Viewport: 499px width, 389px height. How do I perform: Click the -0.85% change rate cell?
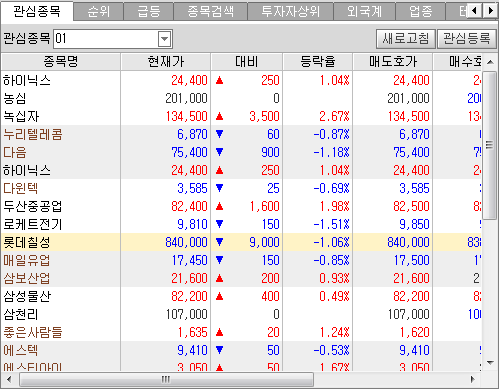[332, 260]
